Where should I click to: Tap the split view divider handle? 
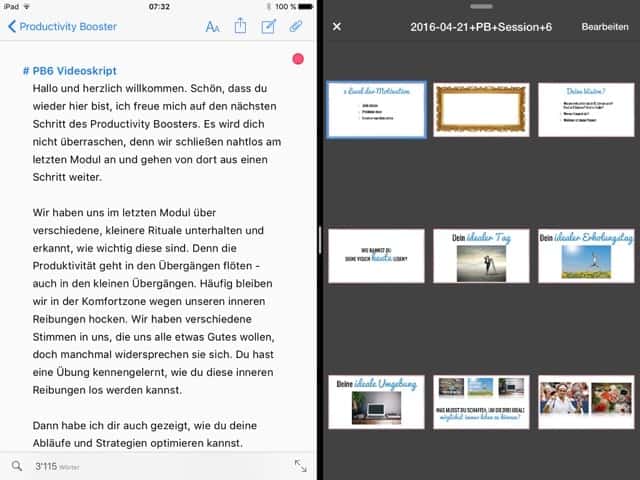point(320,240)
